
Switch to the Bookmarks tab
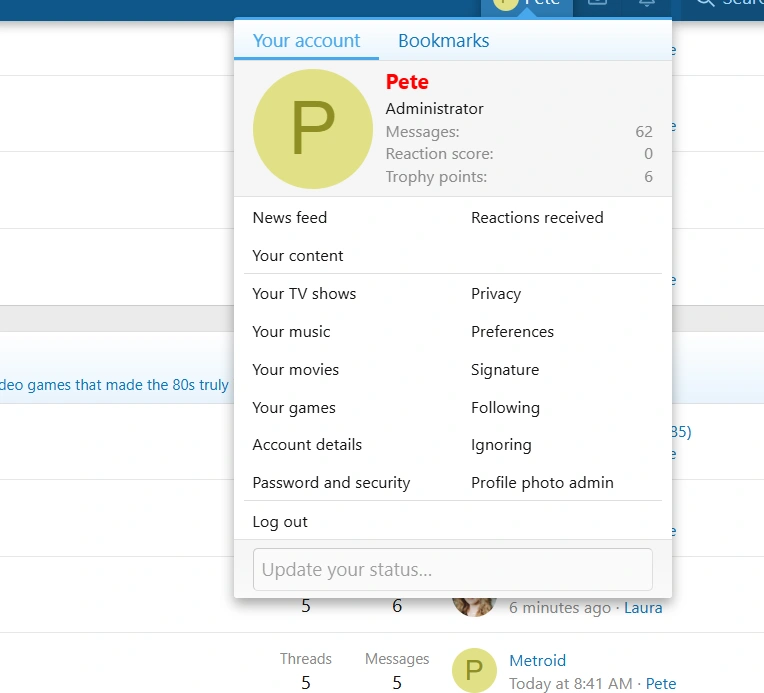pos(443,41)
